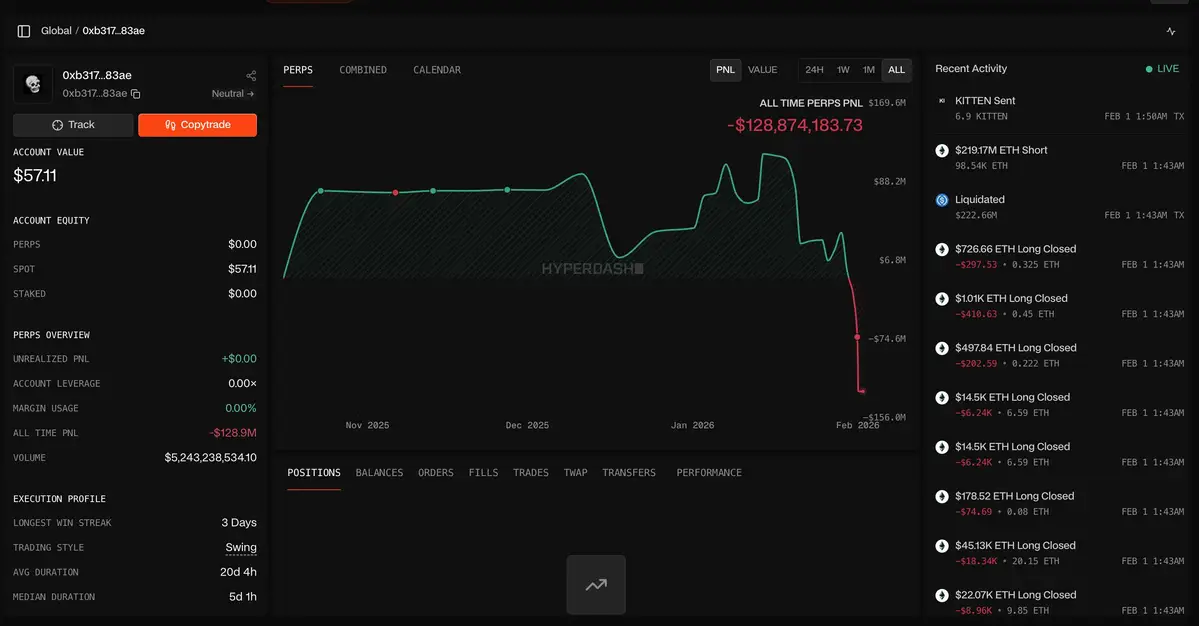Expand the Neutral bias label
This screenshot has width=1199, height=626.
point(233,94)
